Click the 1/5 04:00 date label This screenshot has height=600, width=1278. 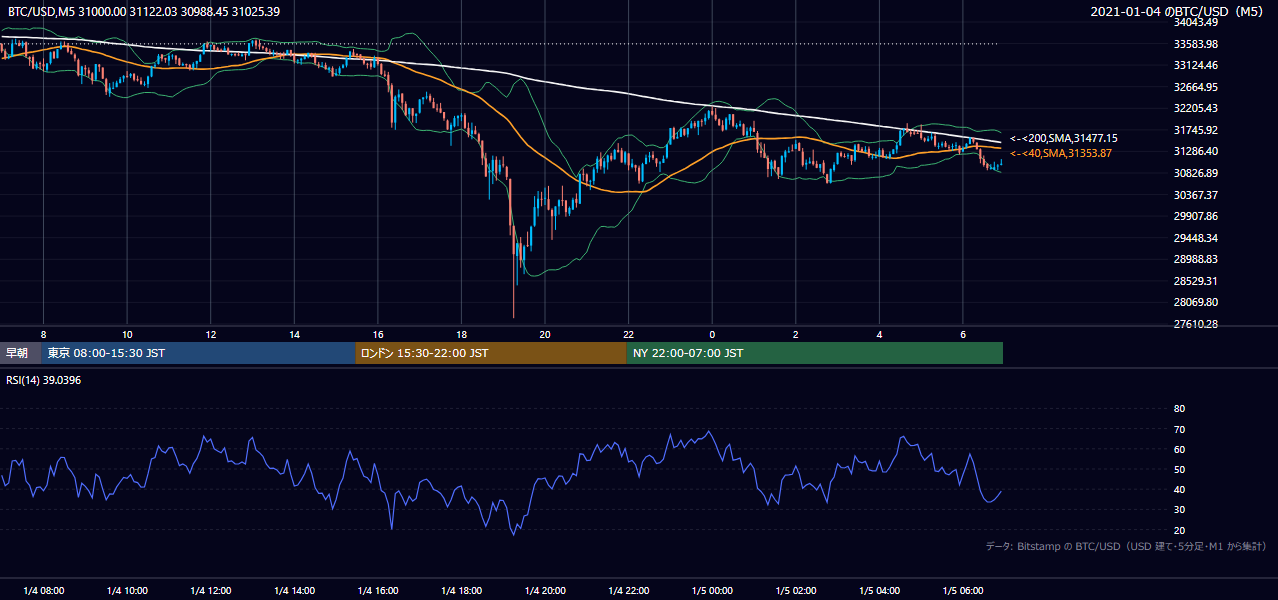(x=879, y=590)
